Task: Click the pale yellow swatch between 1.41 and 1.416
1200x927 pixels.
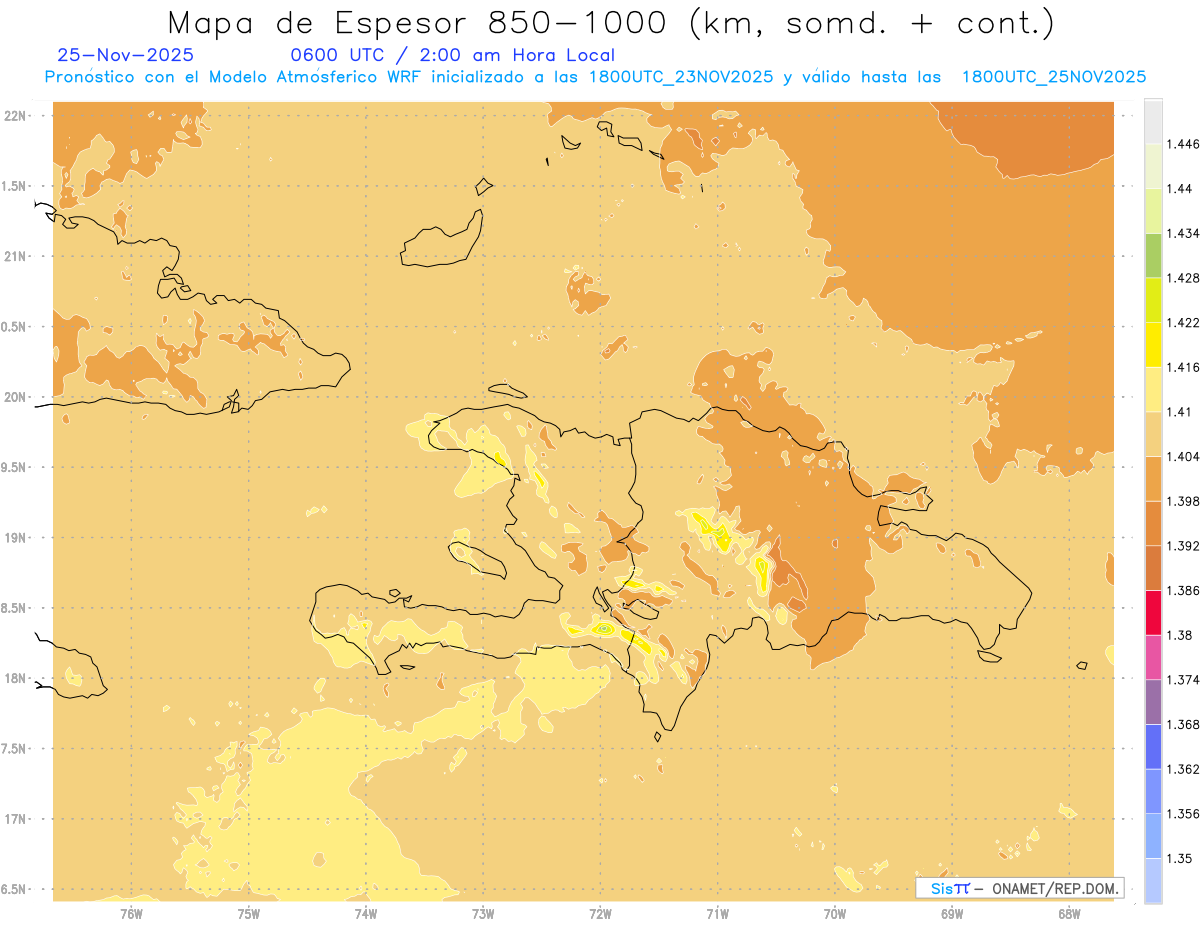Action: coord(1153,389)
